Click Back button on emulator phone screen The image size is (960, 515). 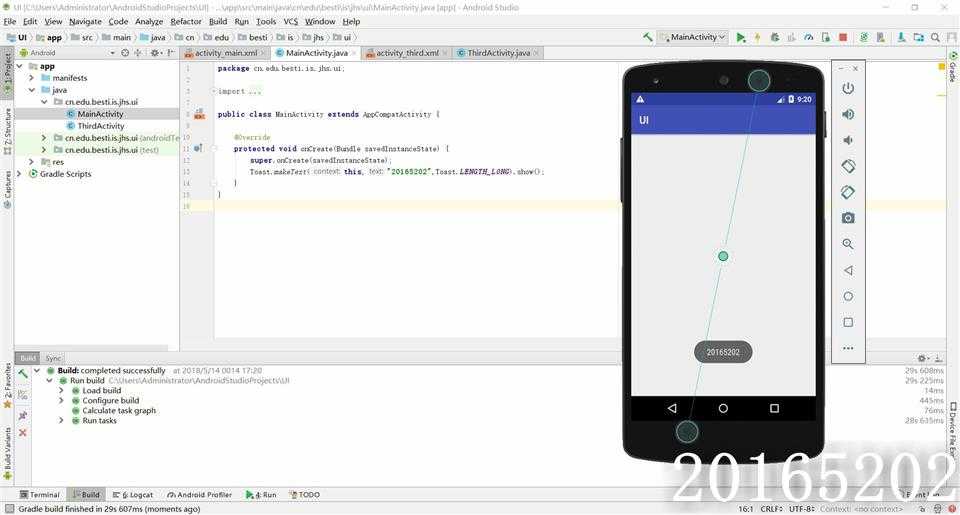pyautogui.click(x=672, y=408)
